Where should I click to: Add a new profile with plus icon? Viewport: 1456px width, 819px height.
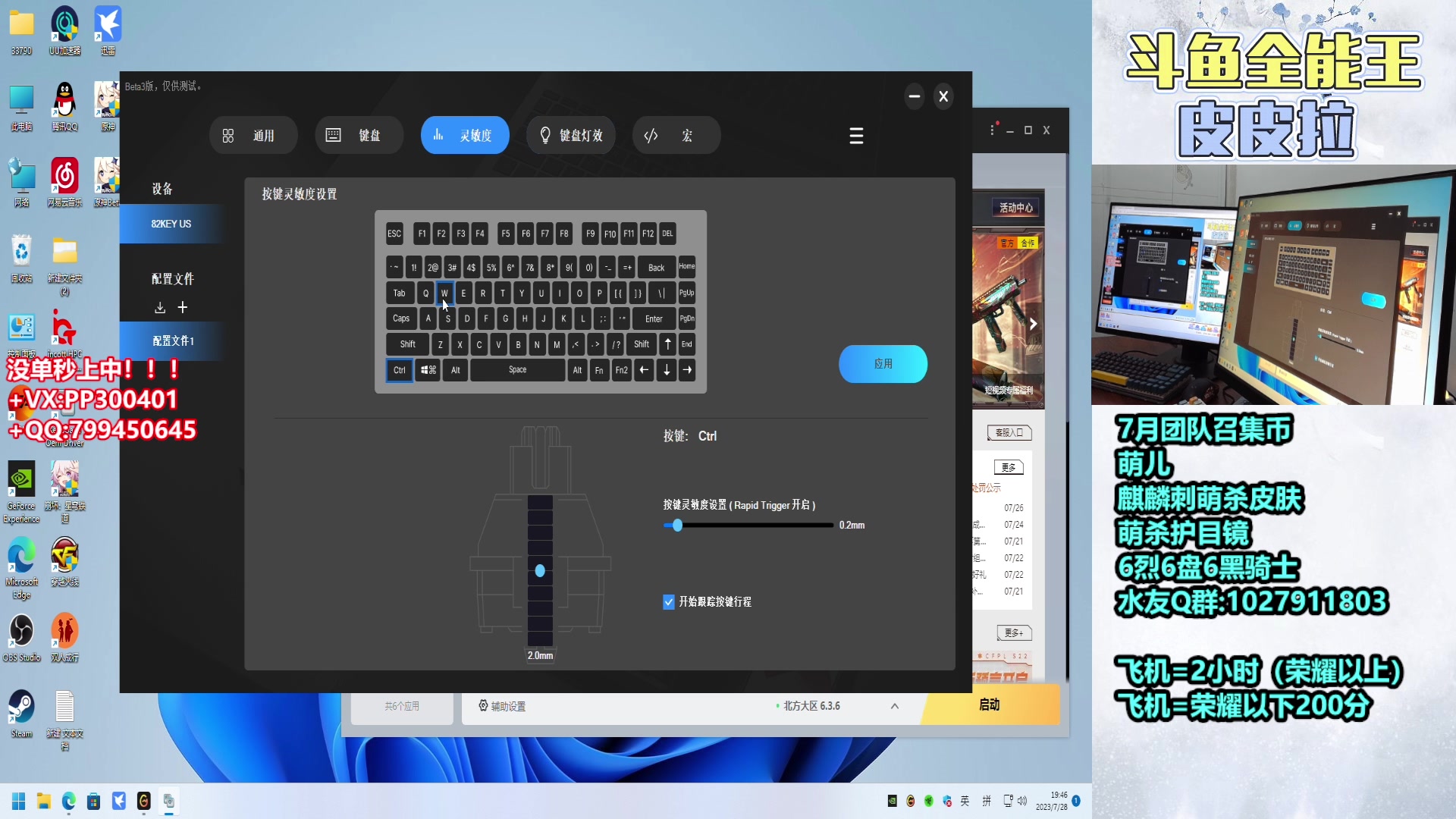click(182, 307)
